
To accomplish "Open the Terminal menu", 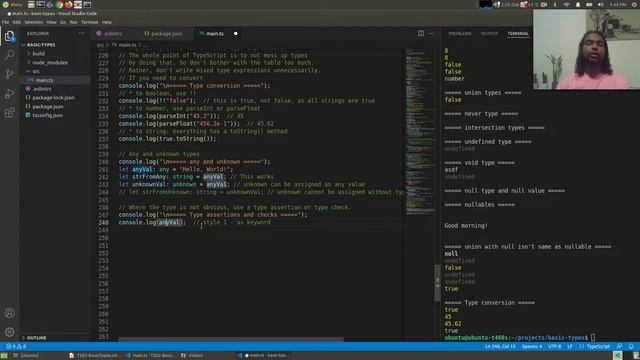I will pos(90,22).
